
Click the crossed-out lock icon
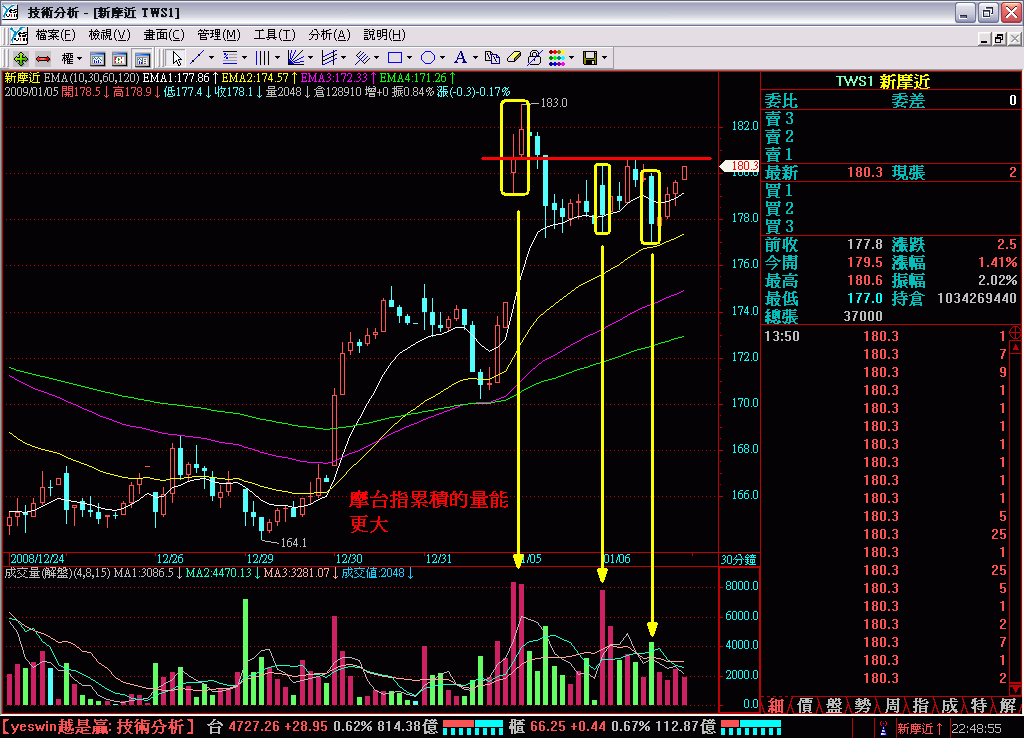pos(535,58)
